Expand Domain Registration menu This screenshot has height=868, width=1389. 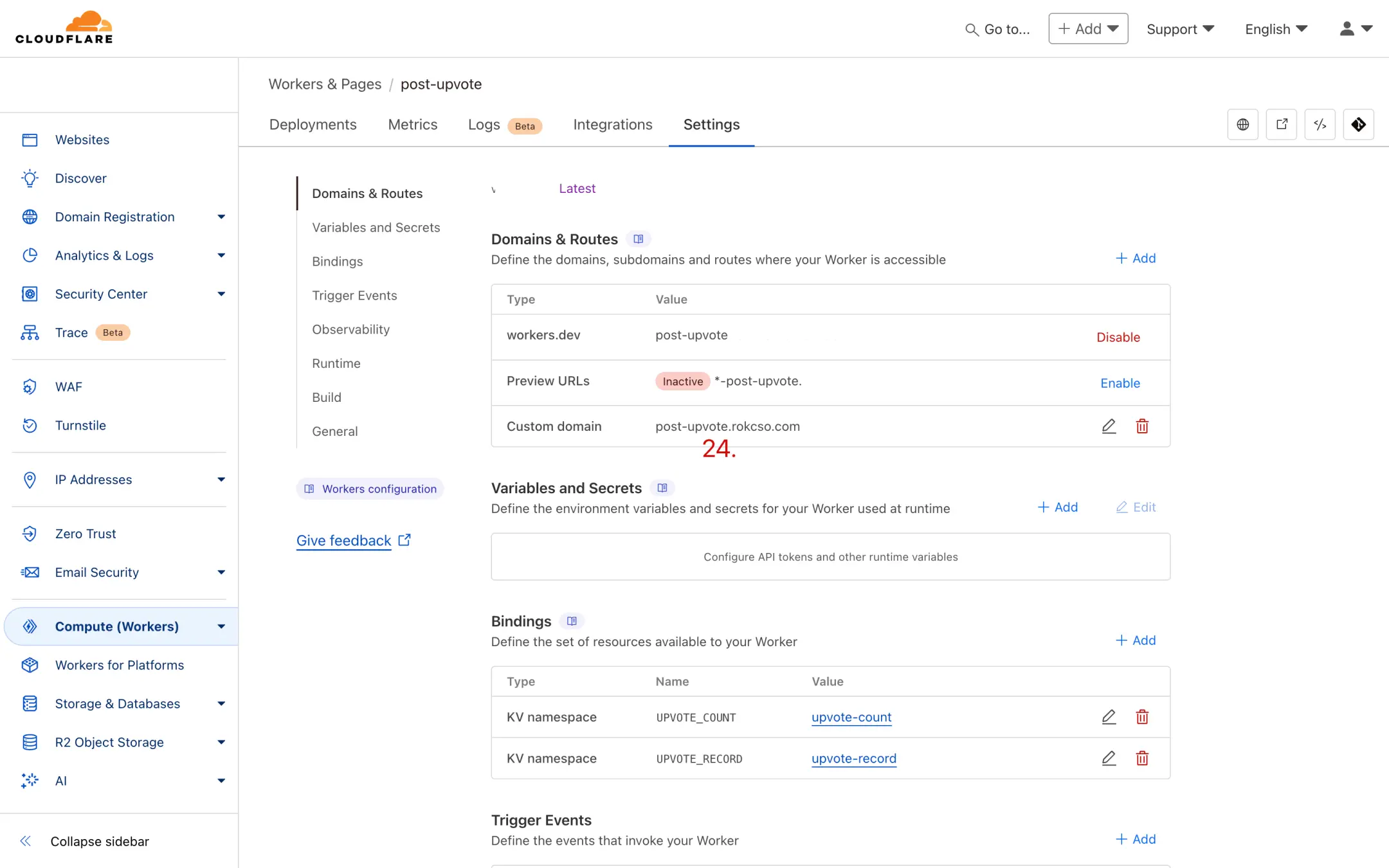(221, 217)
